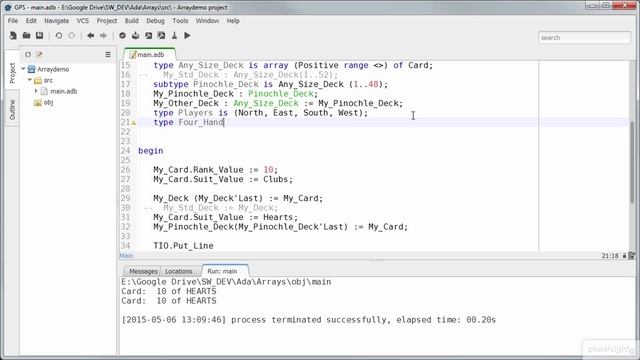Click 'process terminated successfully' output line
Viewport: 640px width, 360px height.
309,320
